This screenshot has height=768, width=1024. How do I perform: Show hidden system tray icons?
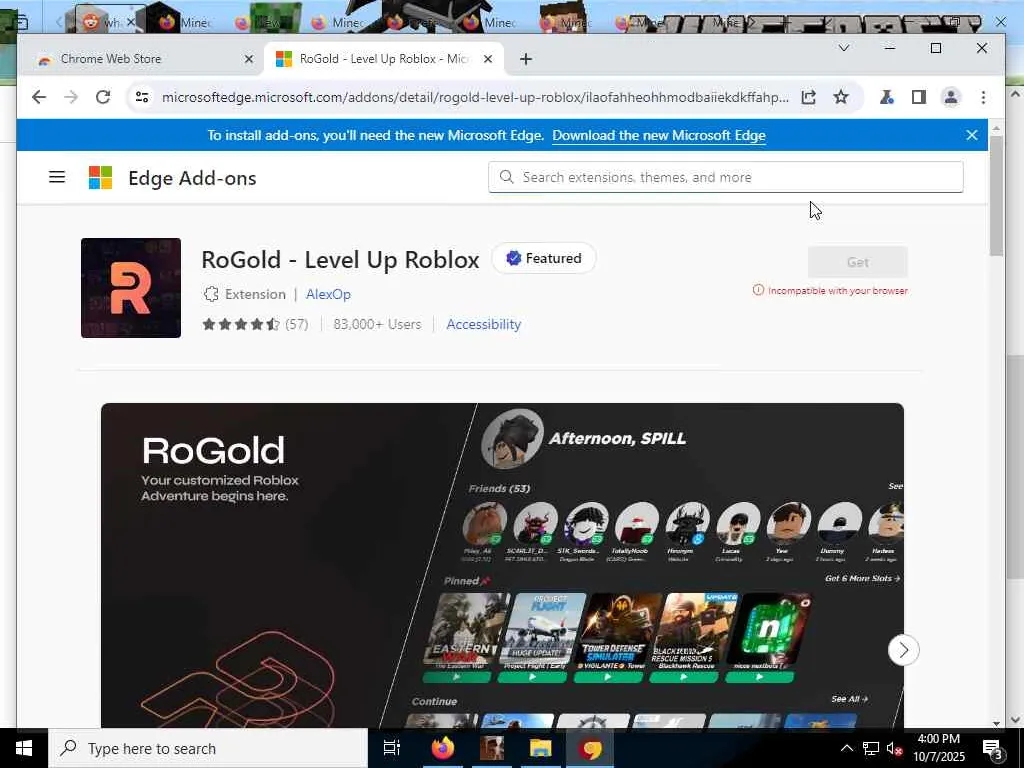(846, 748)
